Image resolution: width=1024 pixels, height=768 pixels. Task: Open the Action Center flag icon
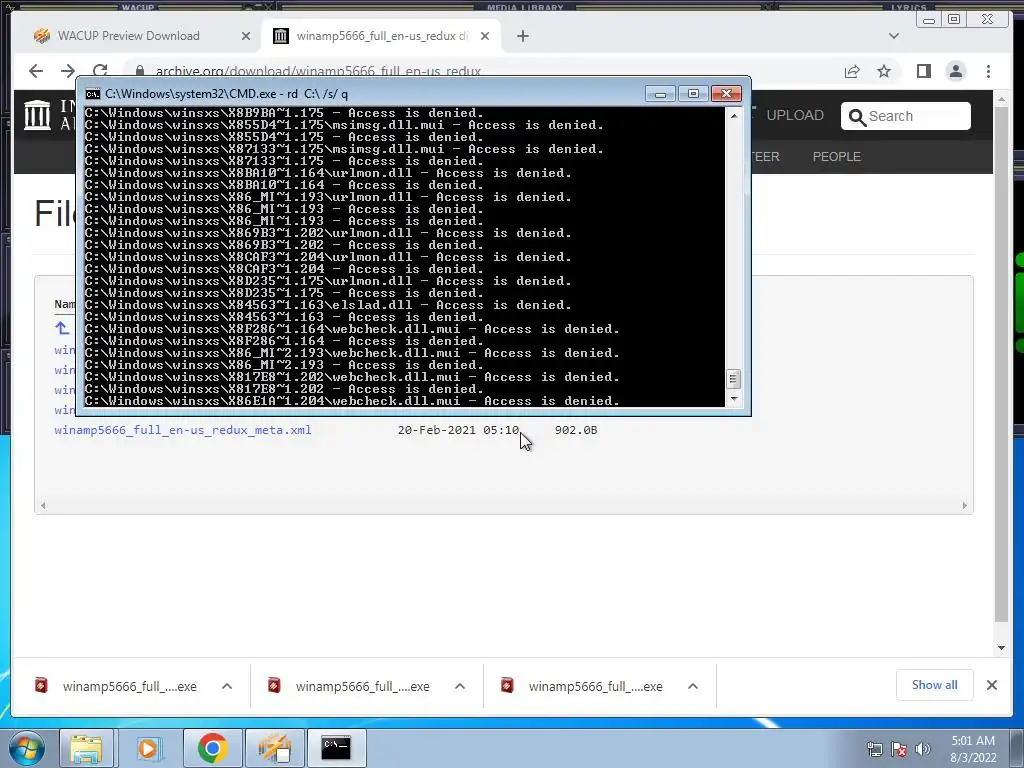pos(899,749)
